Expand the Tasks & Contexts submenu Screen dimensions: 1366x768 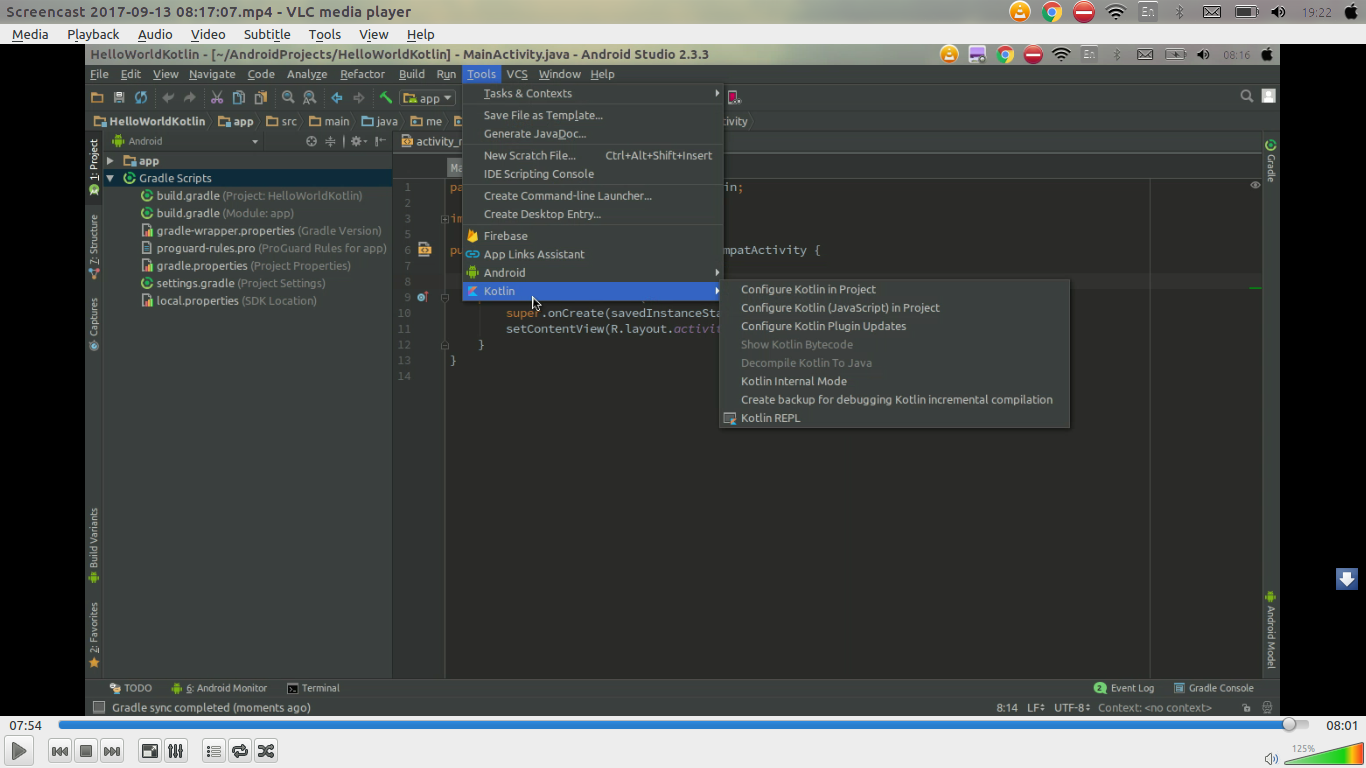tap(593, 94)
